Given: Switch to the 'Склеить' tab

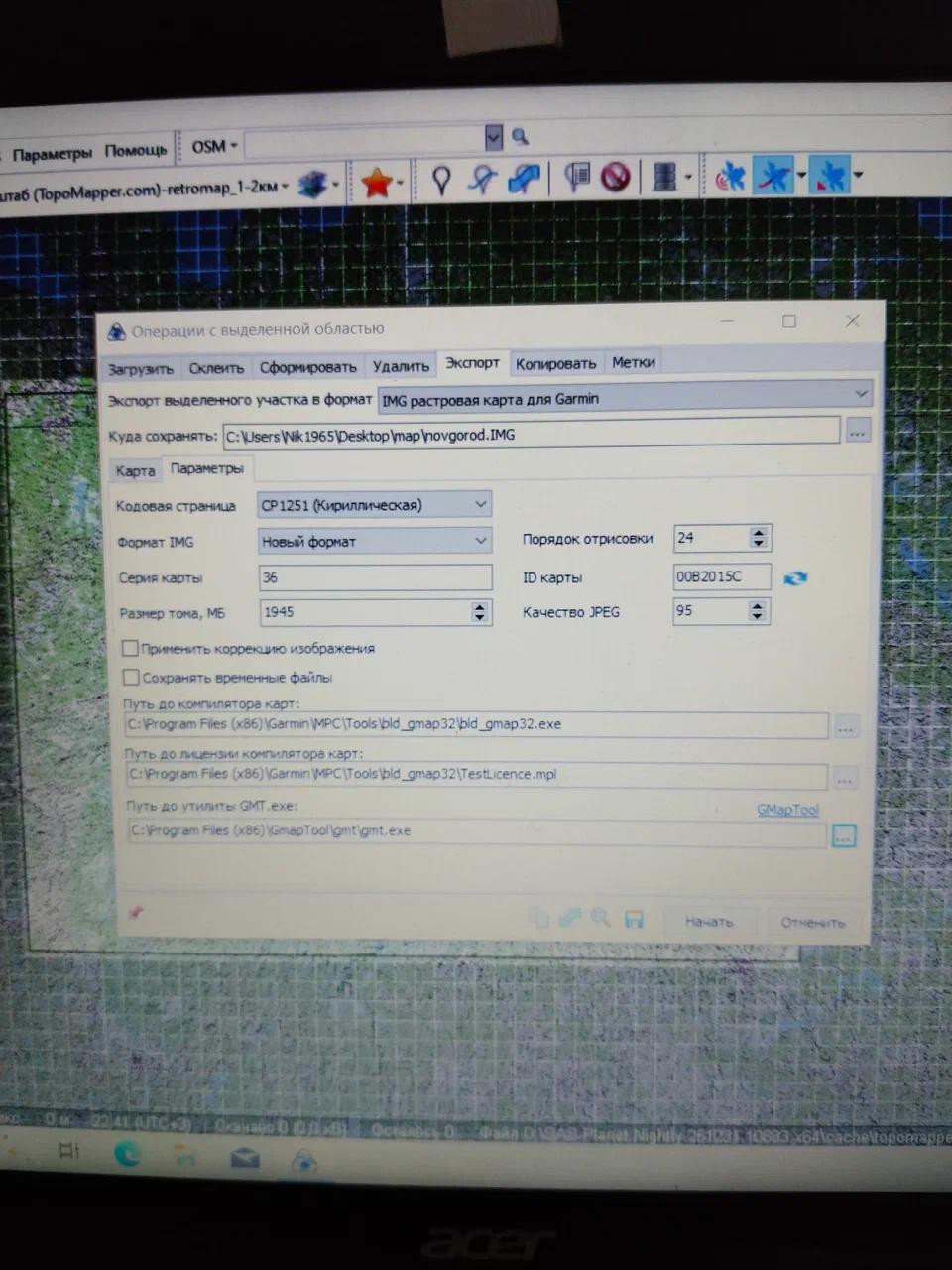Looking at the screenshot, I should coord(216,368).
